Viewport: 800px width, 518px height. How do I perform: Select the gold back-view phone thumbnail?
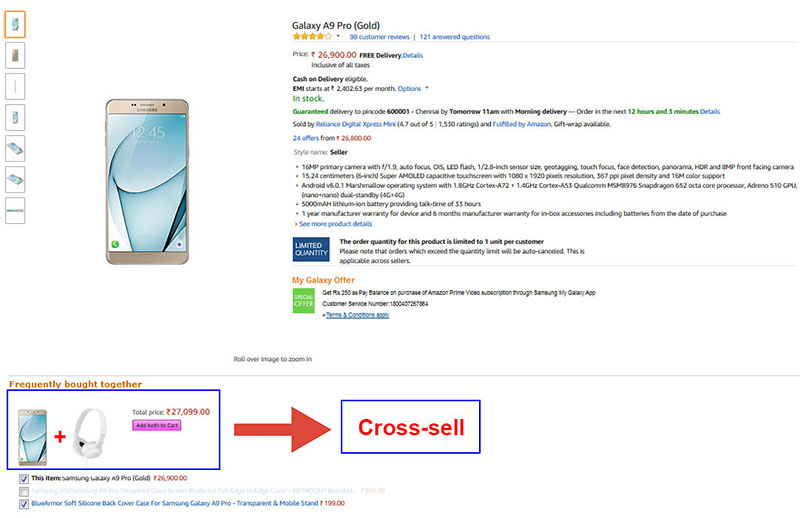click(15, 55)
